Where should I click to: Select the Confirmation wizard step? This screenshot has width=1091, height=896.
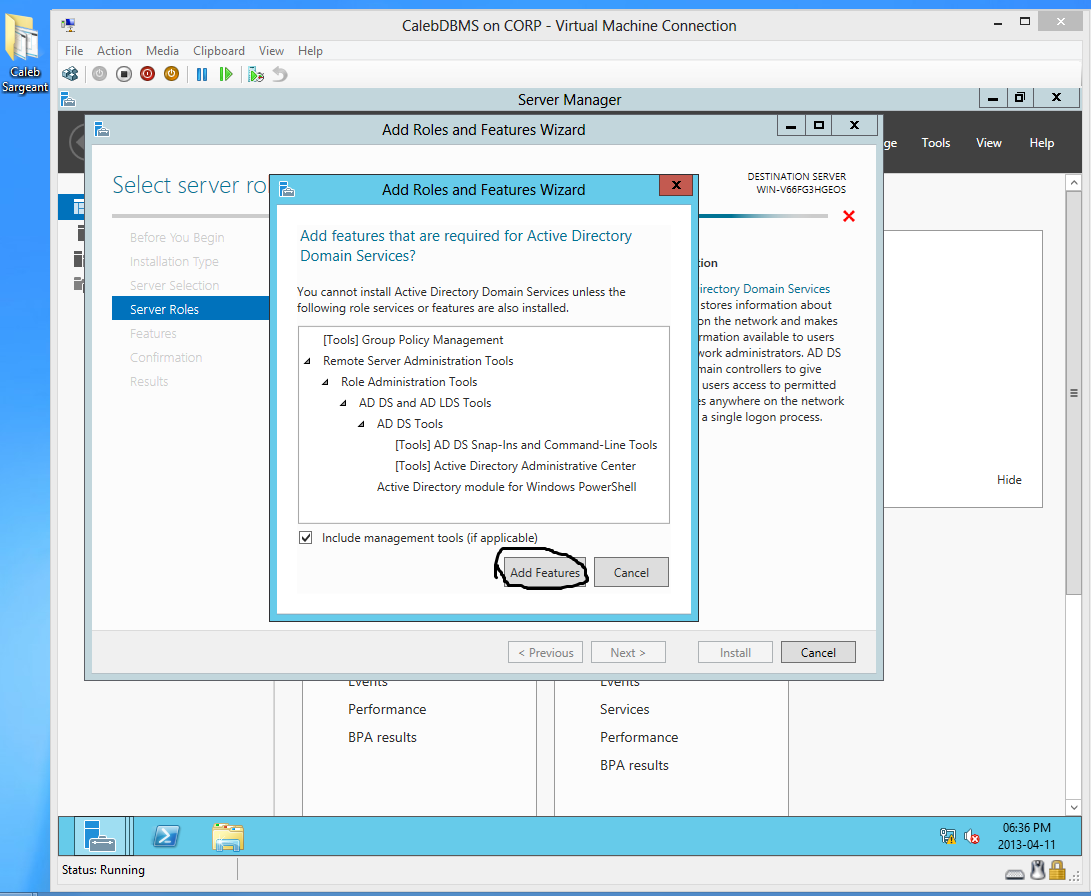click(166, 358)
